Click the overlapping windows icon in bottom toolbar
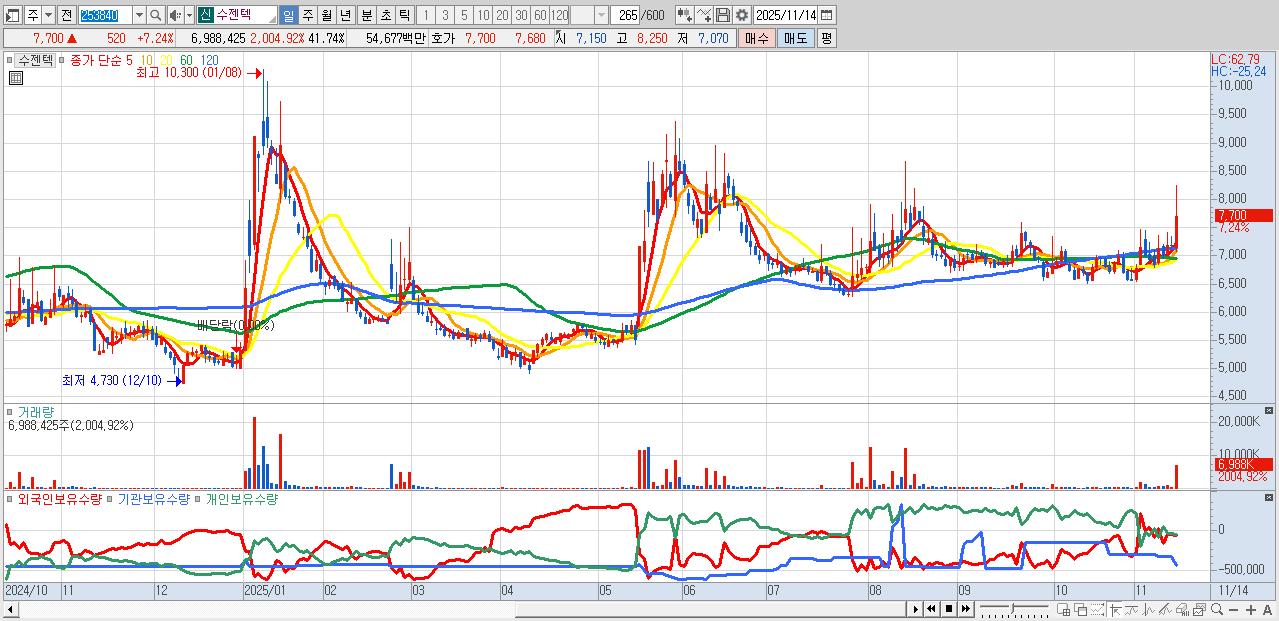 tap(1081, 609)
